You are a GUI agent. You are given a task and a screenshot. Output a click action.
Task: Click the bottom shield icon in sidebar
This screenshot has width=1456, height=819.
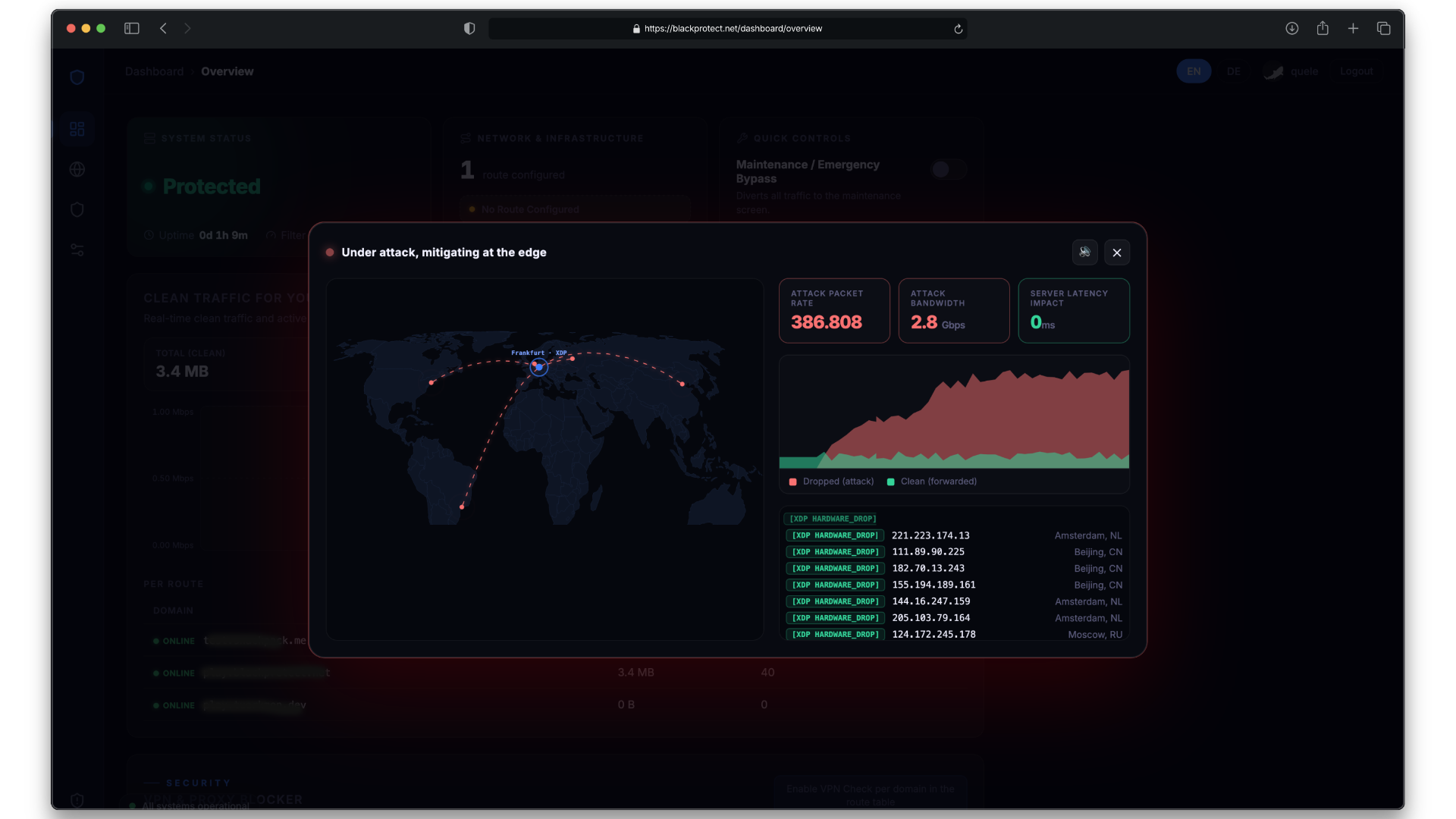[77, 799]
